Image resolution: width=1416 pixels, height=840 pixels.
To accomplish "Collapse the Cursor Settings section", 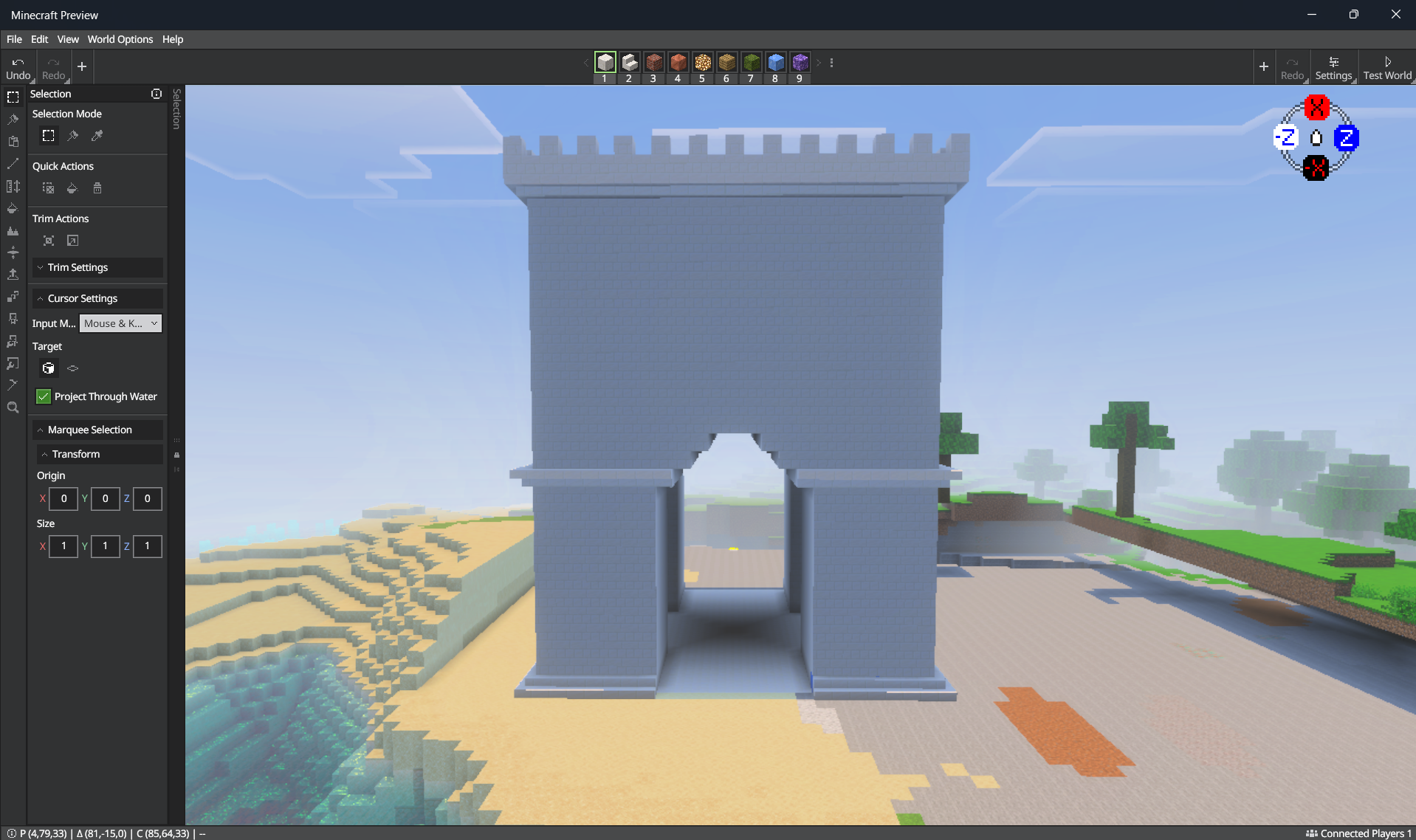I will pos(97,298).
